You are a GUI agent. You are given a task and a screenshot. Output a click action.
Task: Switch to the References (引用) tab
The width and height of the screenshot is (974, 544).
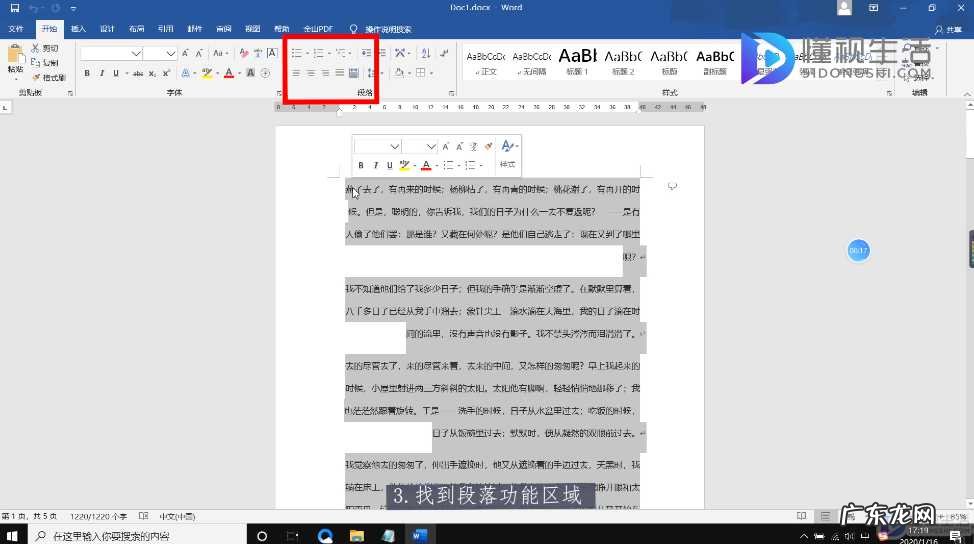pyautogui.click(x=165, y=29)
